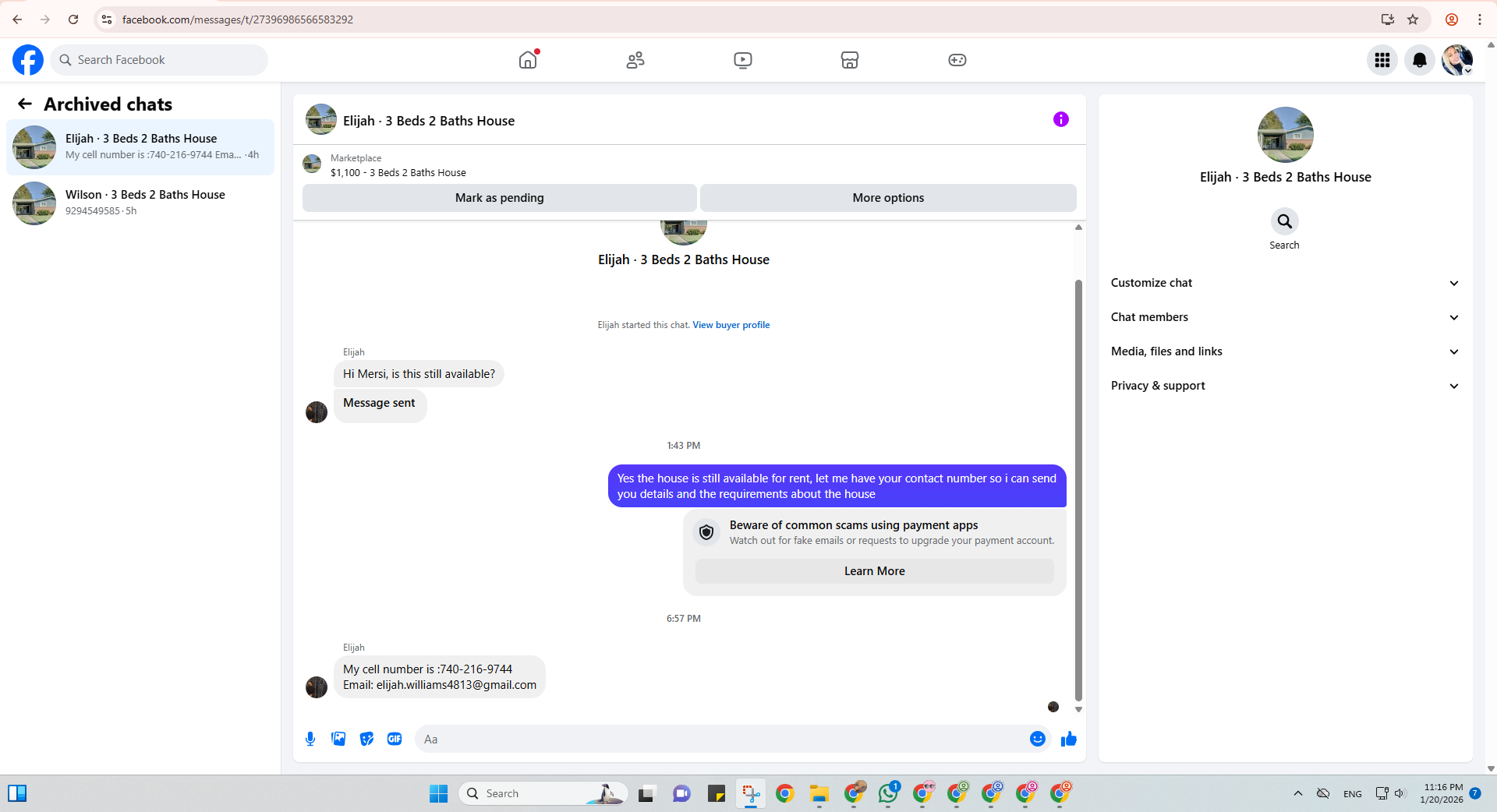
Task: Open the Gaming icon in navigation
Action: pyautogui.click(x=957, y=60)
